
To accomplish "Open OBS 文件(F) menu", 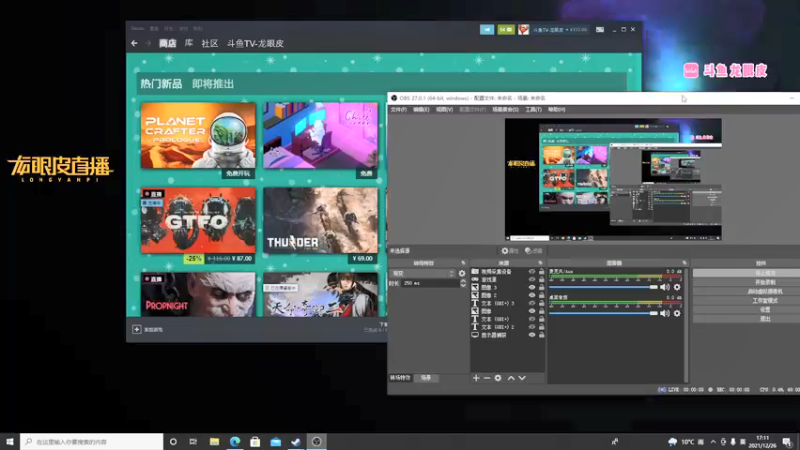I will point(398,109).
